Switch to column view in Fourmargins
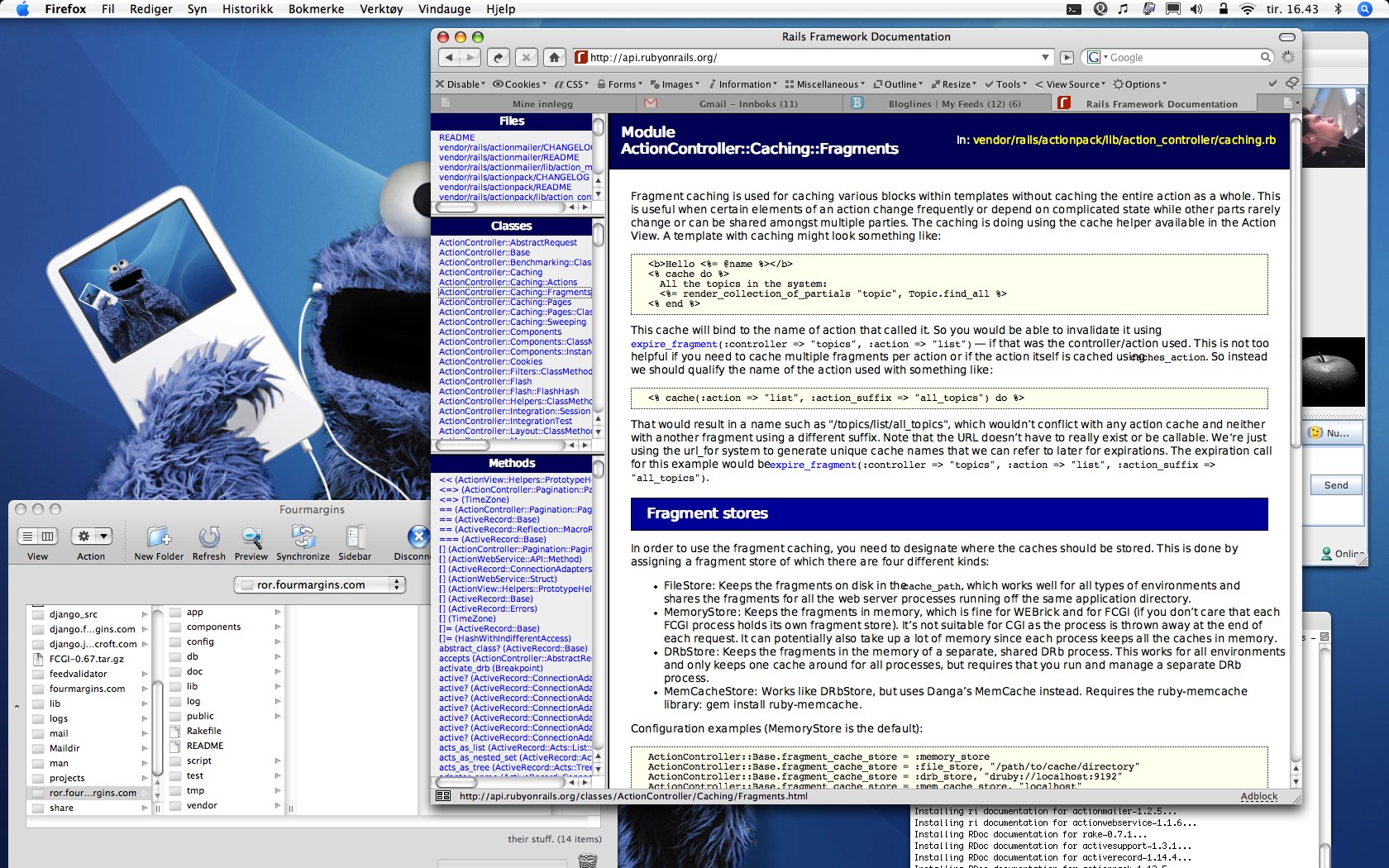 [48, 537]
